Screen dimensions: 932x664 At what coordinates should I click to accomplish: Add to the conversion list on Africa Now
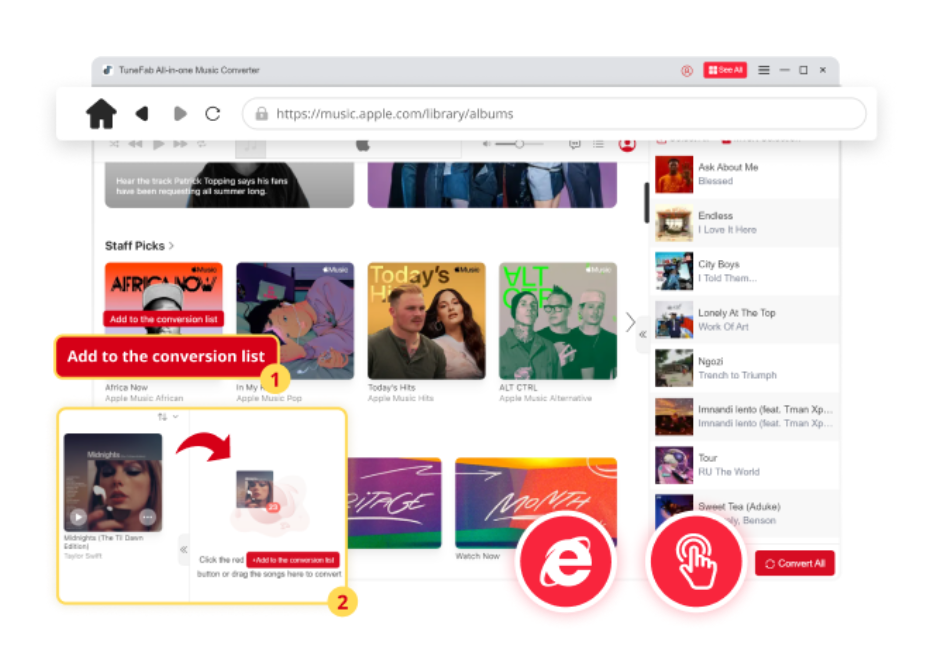pyautogui.click(x=163, y=319)
